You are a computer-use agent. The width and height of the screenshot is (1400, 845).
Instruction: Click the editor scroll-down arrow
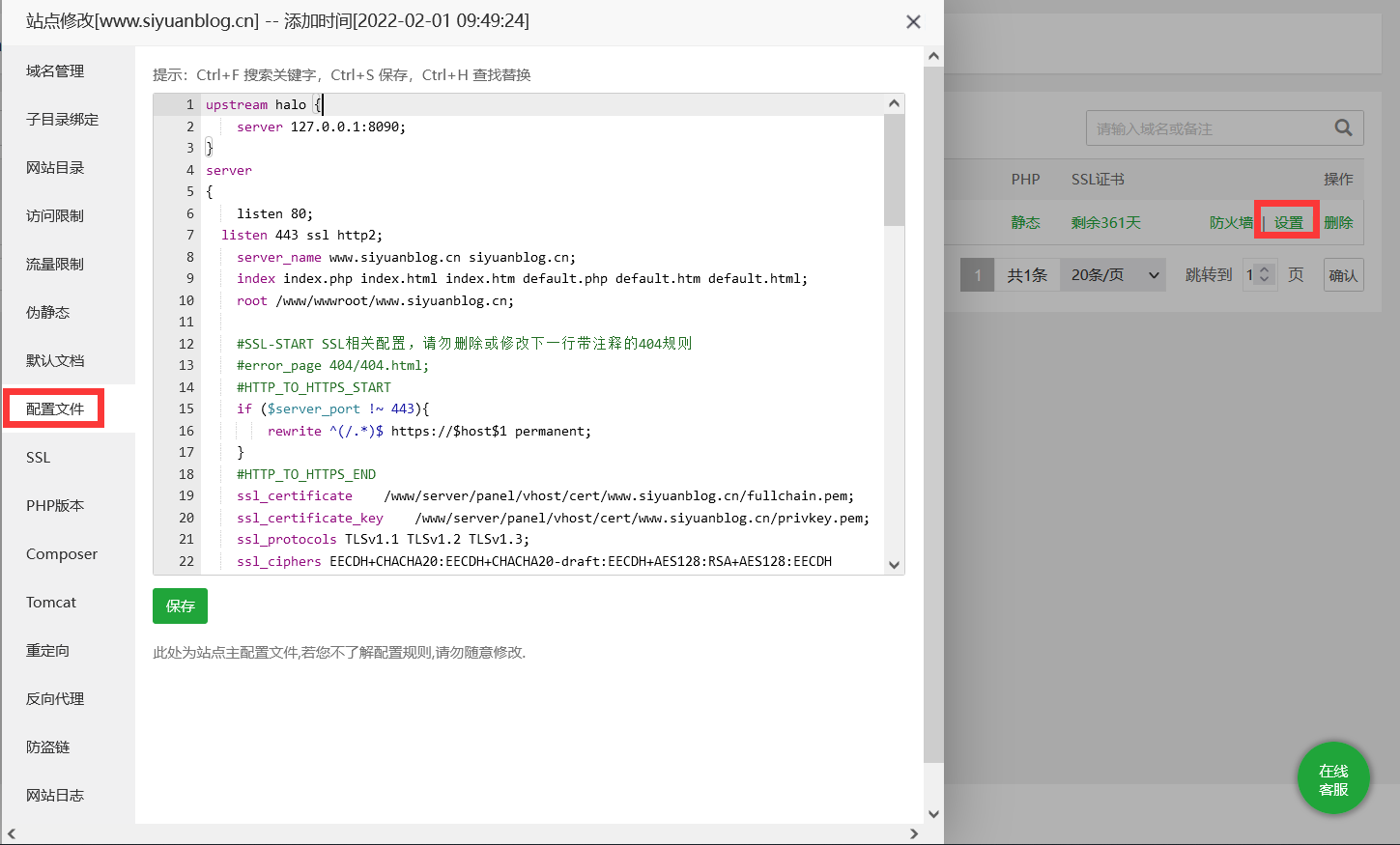(x=894, y=565)
